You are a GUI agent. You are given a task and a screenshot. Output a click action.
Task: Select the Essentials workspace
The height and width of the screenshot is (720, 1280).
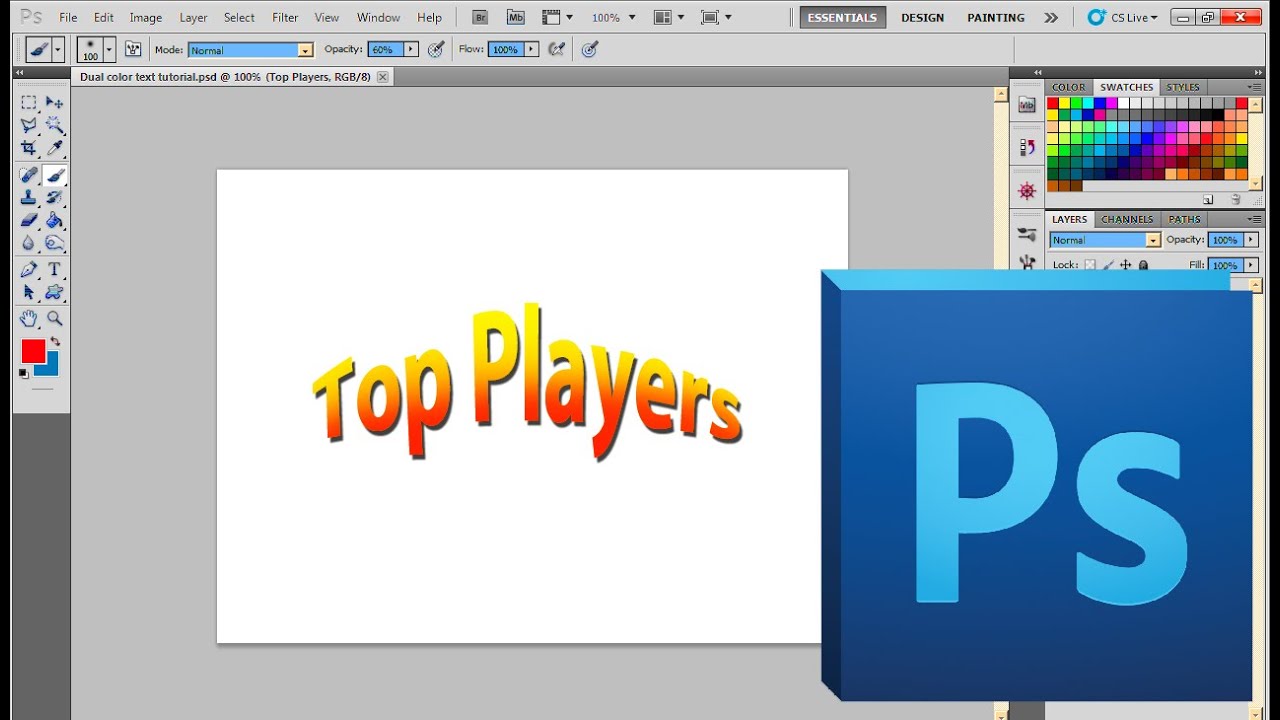click(x=843, y=17)
